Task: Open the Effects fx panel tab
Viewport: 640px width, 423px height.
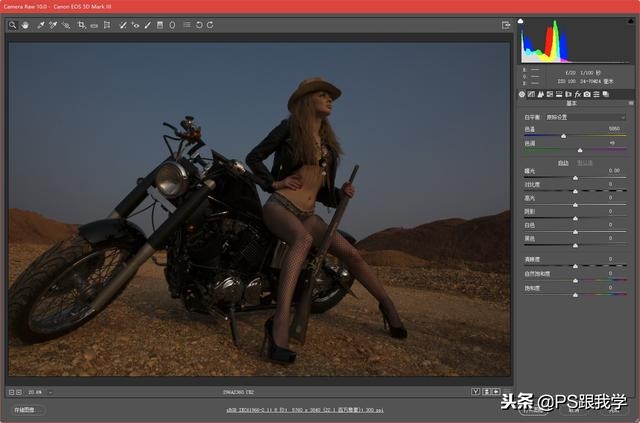Action: point(578,94)
